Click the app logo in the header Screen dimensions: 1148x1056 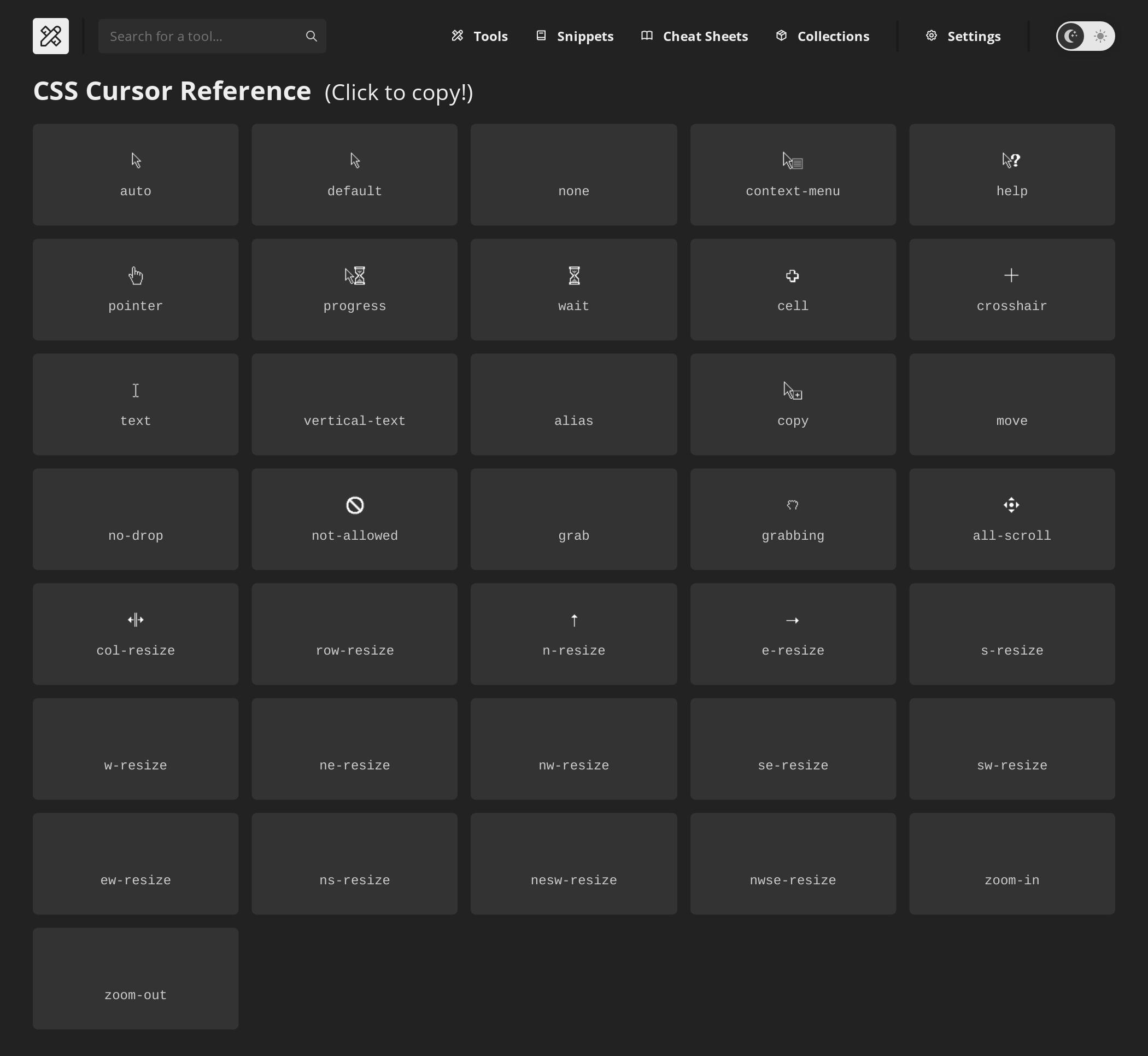pos(50,36)
